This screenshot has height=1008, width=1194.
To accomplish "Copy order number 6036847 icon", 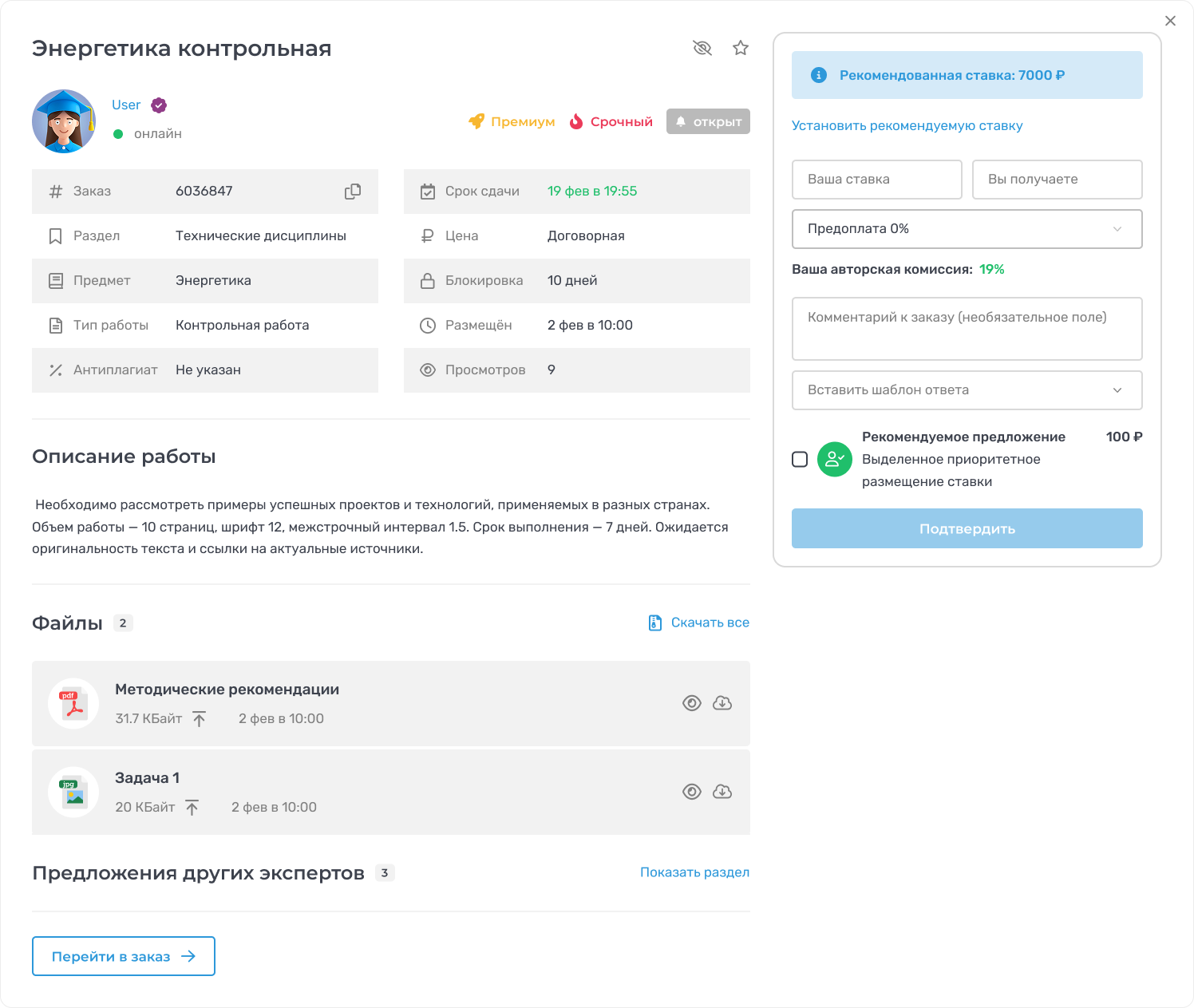I will coord(352,192).
